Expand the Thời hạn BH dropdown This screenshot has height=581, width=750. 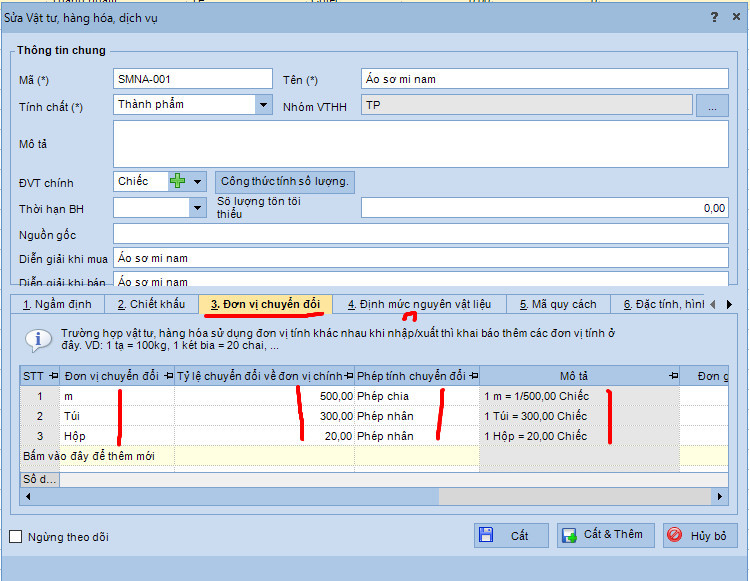coord(197,208)
